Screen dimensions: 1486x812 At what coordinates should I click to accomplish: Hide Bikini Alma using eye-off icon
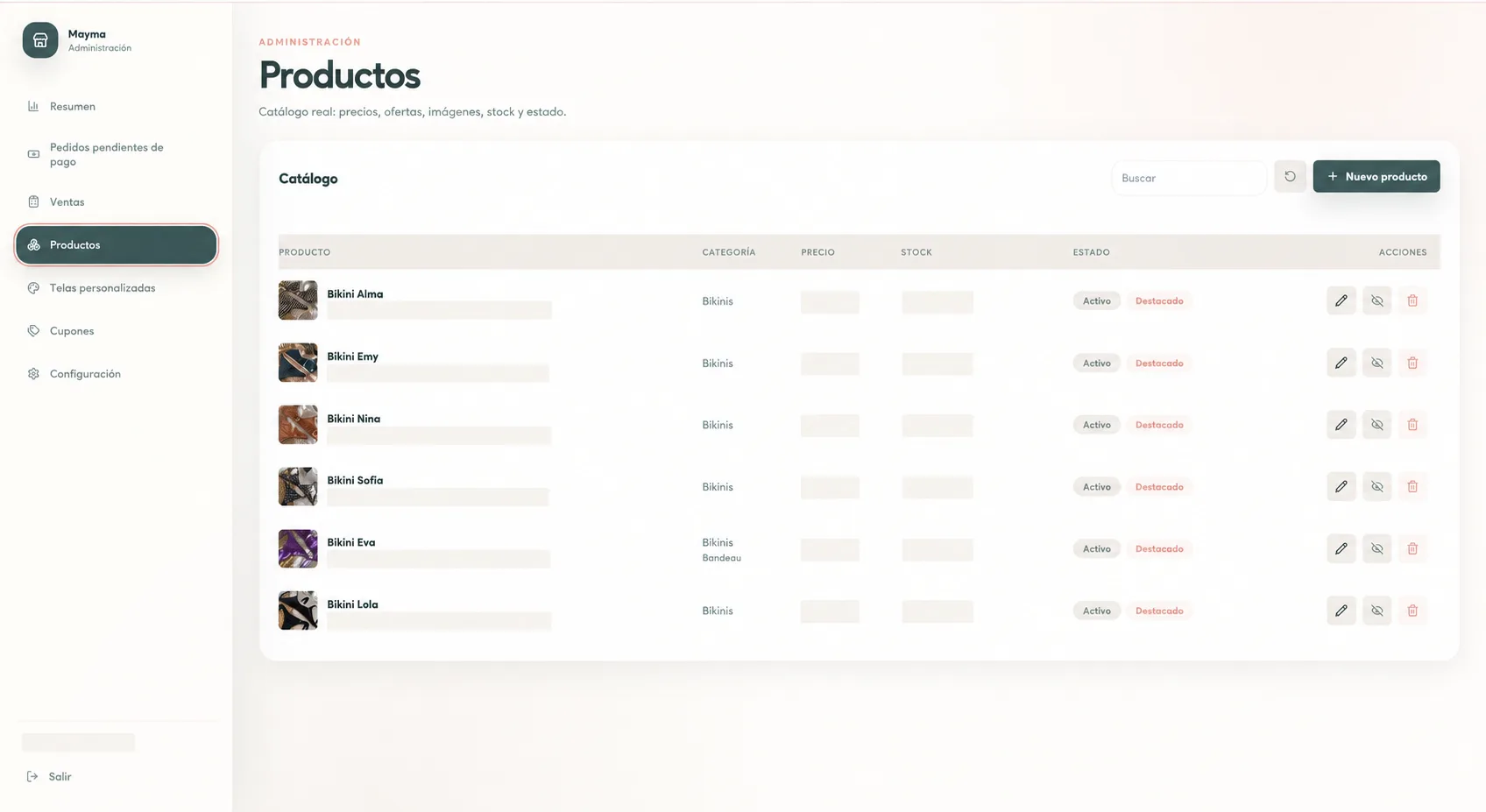click(1377, 300)
